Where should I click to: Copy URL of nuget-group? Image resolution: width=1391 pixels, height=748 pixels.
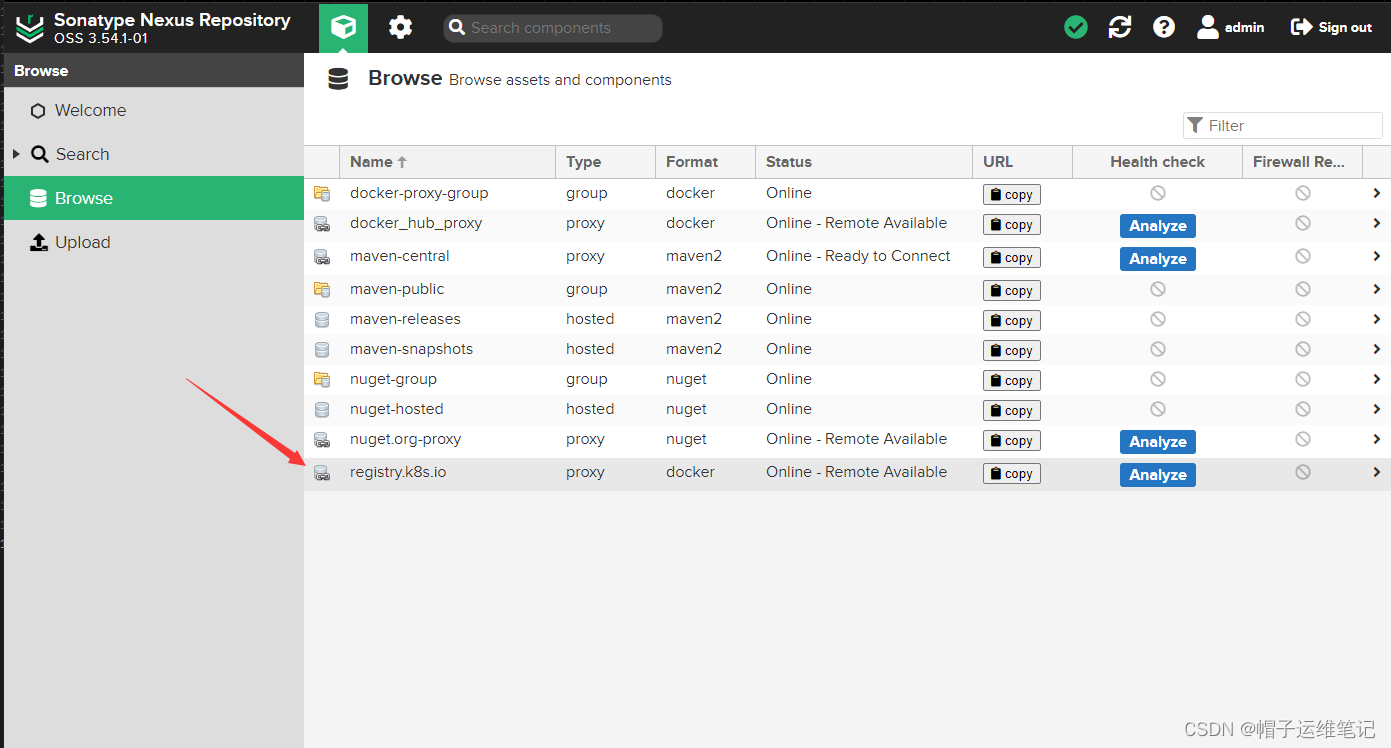(x=1012, y=380)
